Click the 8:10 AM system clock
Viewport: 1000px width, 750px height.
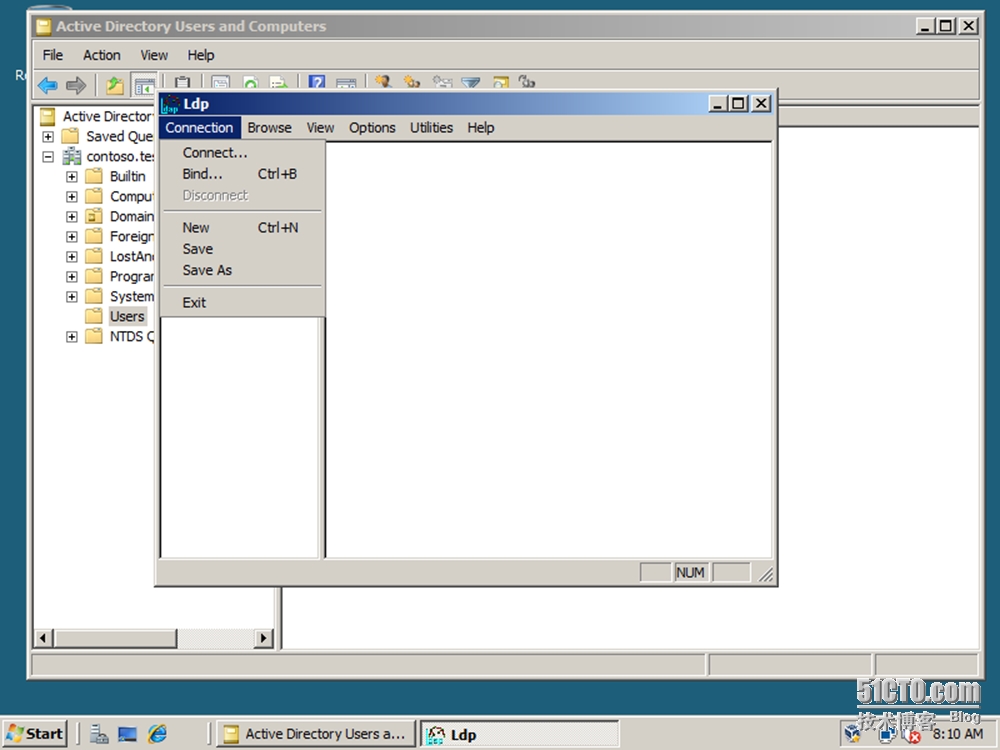[x=957, y=734]
